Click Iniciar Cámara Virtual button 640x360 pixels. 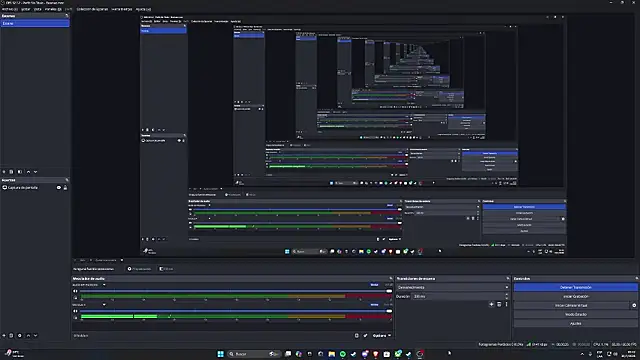coord(572,305)
